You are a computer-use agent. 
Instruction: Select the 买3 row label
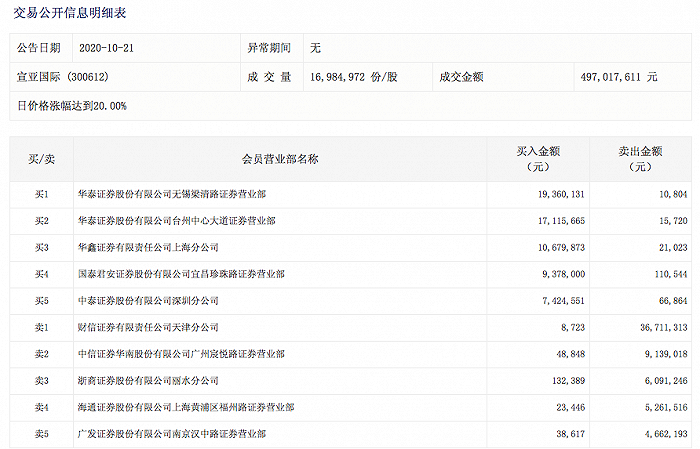point(42,248)
